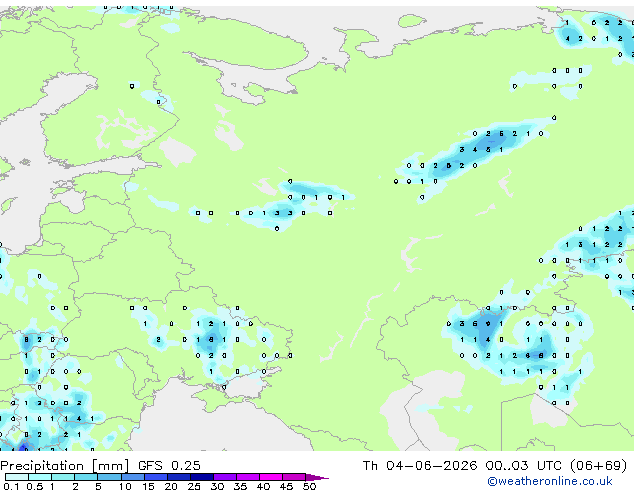
Task: Click the '(06+69)' forecast run text
Action: point(599,465)
